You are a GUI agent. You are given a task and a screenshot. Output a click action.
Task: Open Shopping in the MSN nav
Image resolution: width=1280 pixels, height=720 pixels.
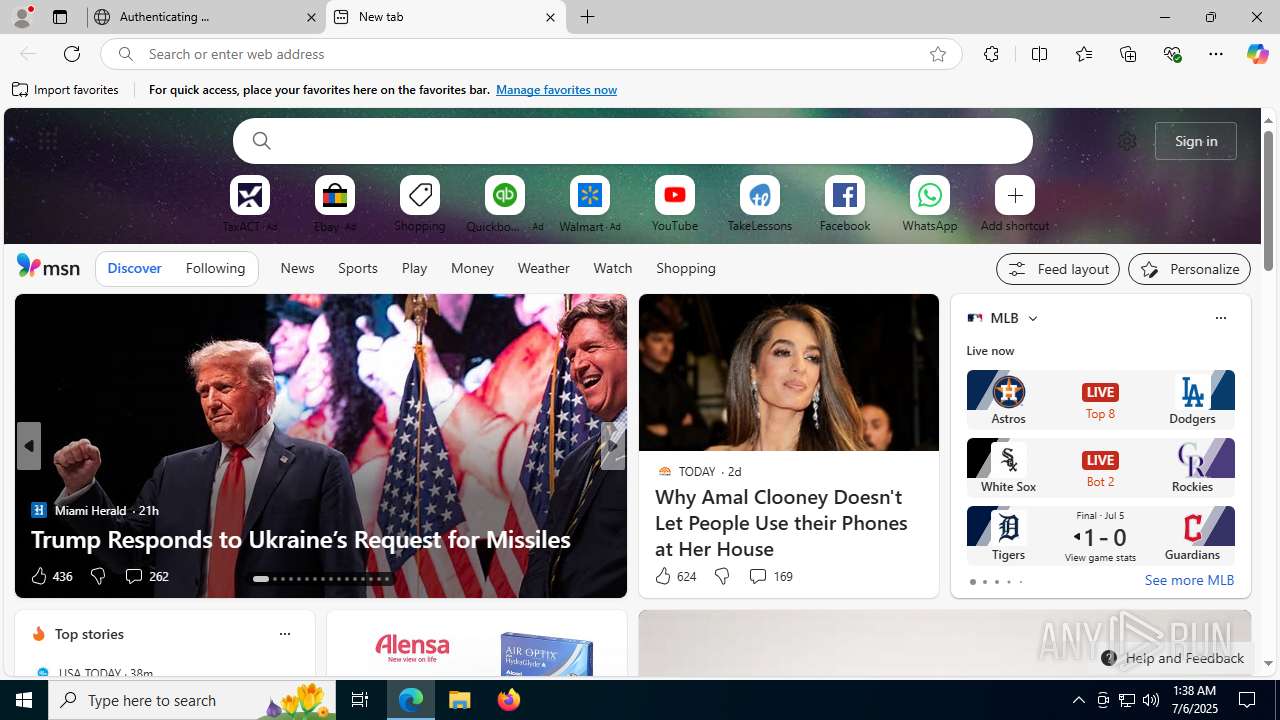pyautogui.click(x=686, y=268)
